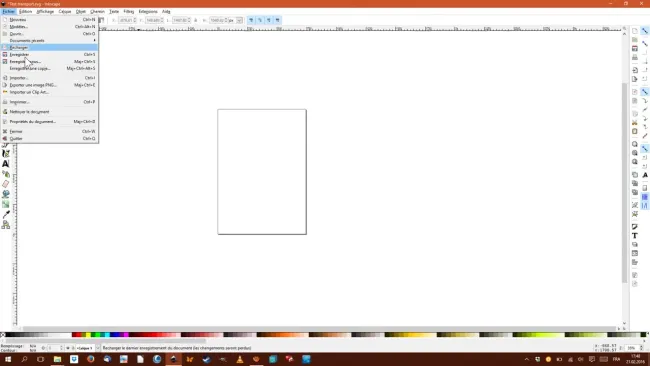Choose Nouveau in the Fichier menu
This screenshot has width=650, height=366.
[49, 19]
